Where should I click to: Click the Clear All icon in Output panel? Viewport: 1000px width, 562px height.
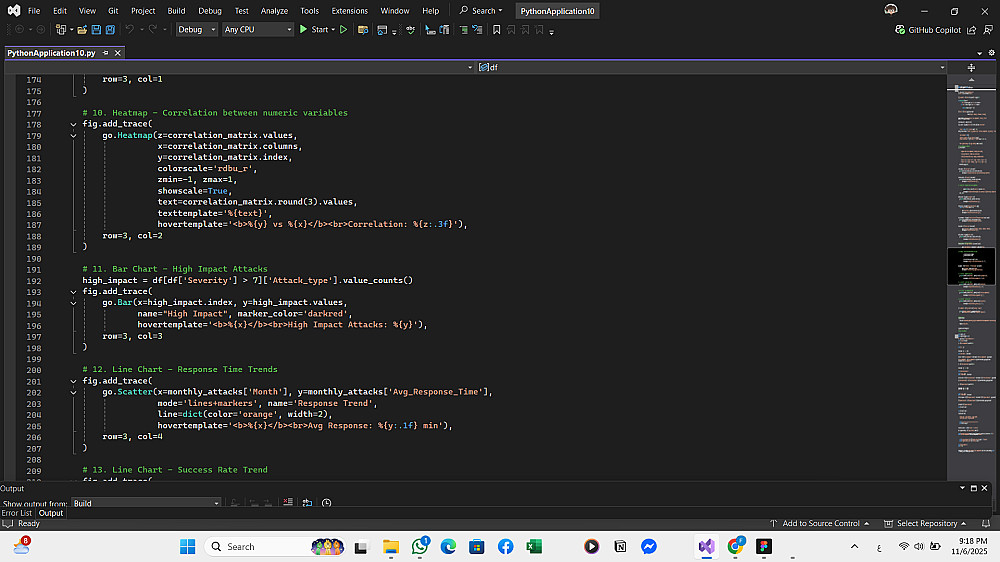pyautogui.click(x=287, y=503)
